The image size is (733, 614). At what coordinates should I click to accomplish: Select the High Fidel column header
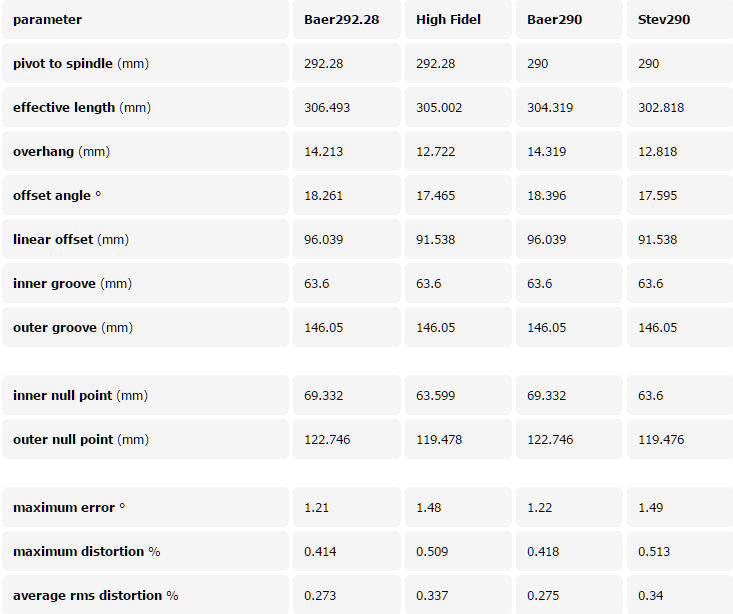(448, 20)
